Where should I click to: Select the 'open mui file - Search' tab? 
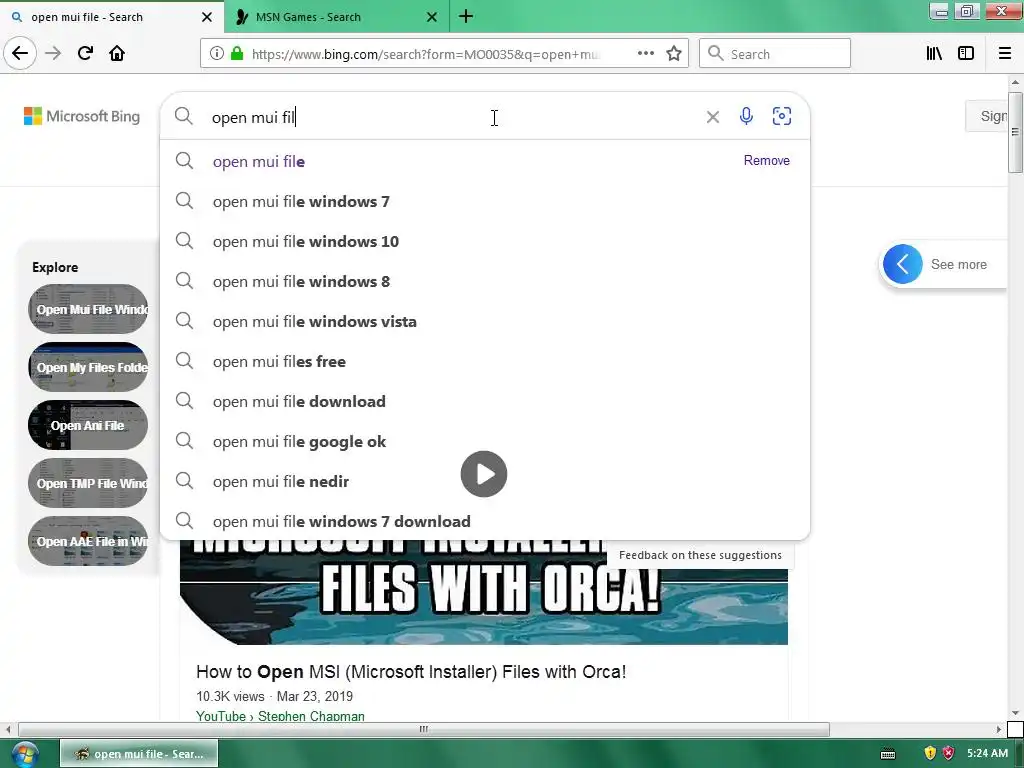pos(112,17)
